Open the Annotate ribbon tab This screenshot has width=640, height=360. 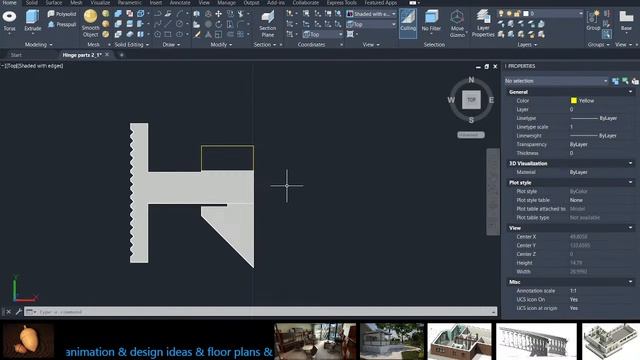pos(180,2)
